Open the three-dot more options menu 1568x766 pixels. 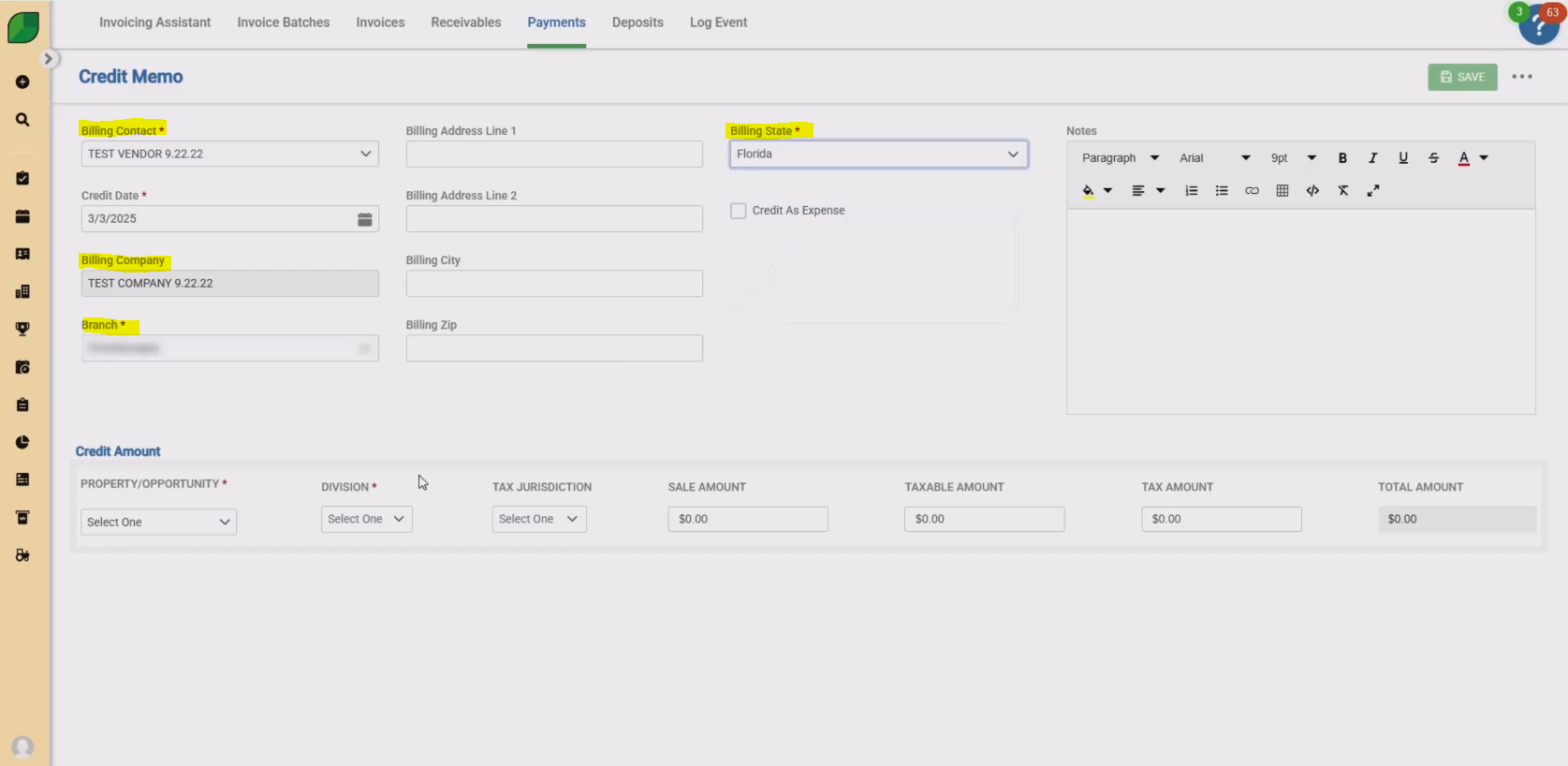pos(1522,77)
